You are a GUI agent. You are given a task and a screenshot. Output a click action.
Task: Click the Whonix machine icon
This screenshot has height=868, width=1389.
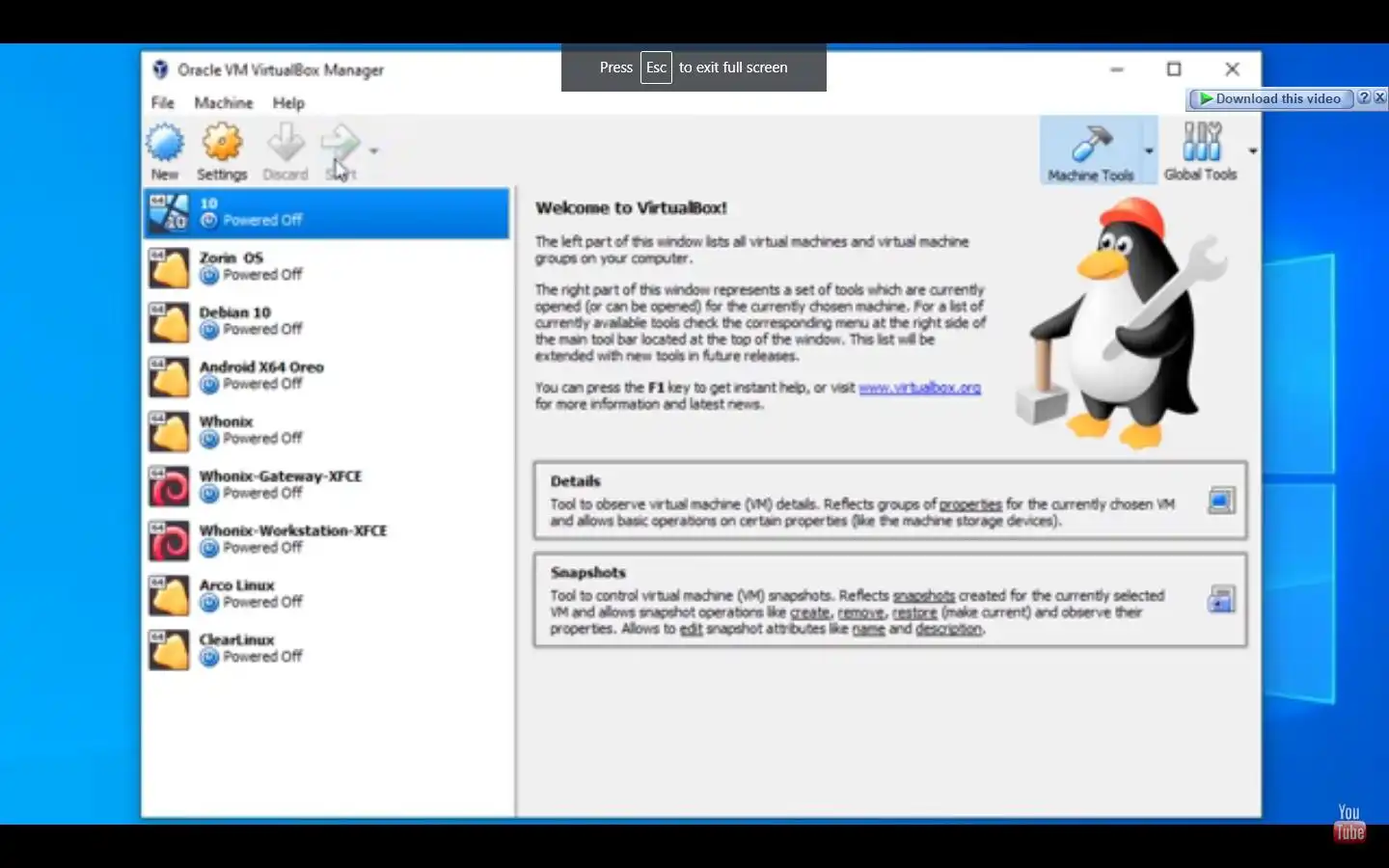click(169, 431)
